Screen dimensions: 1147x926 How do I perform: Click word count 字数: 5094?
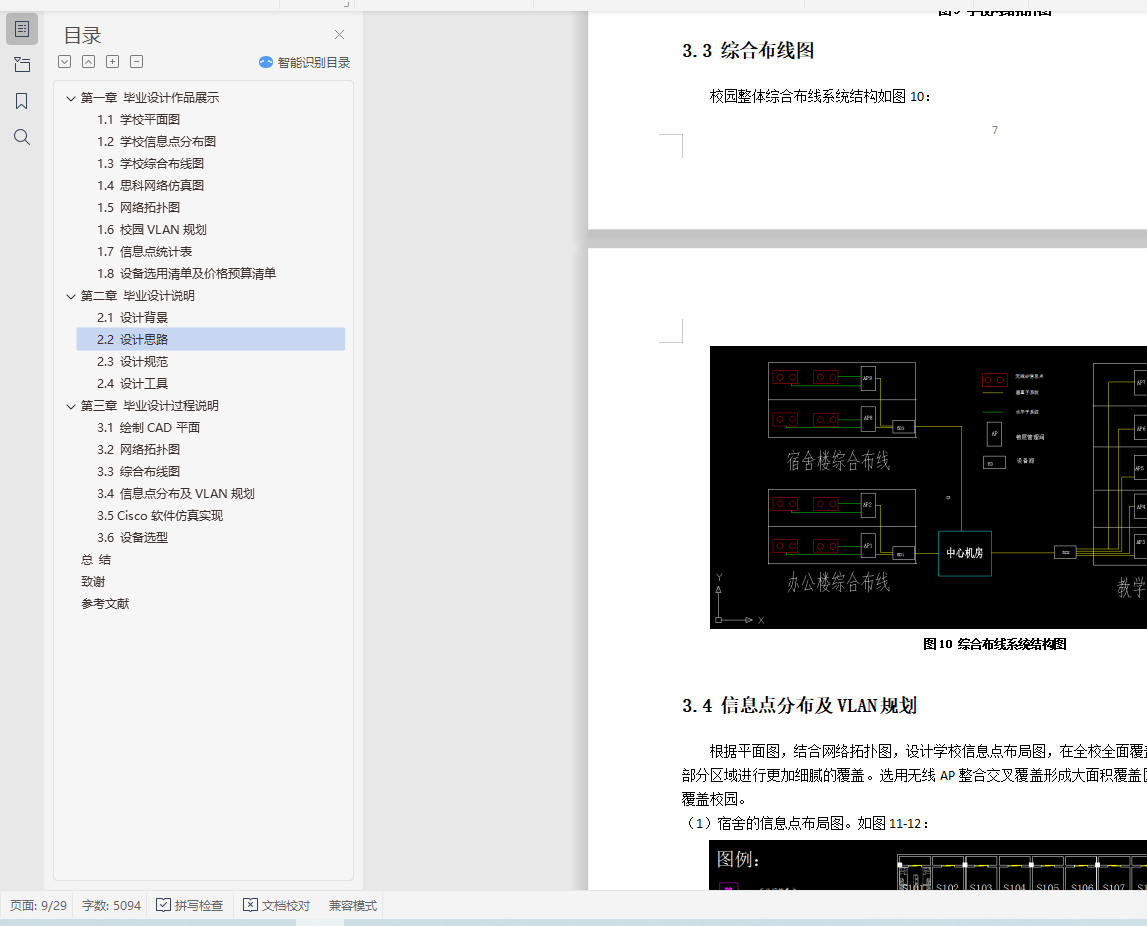111,906
